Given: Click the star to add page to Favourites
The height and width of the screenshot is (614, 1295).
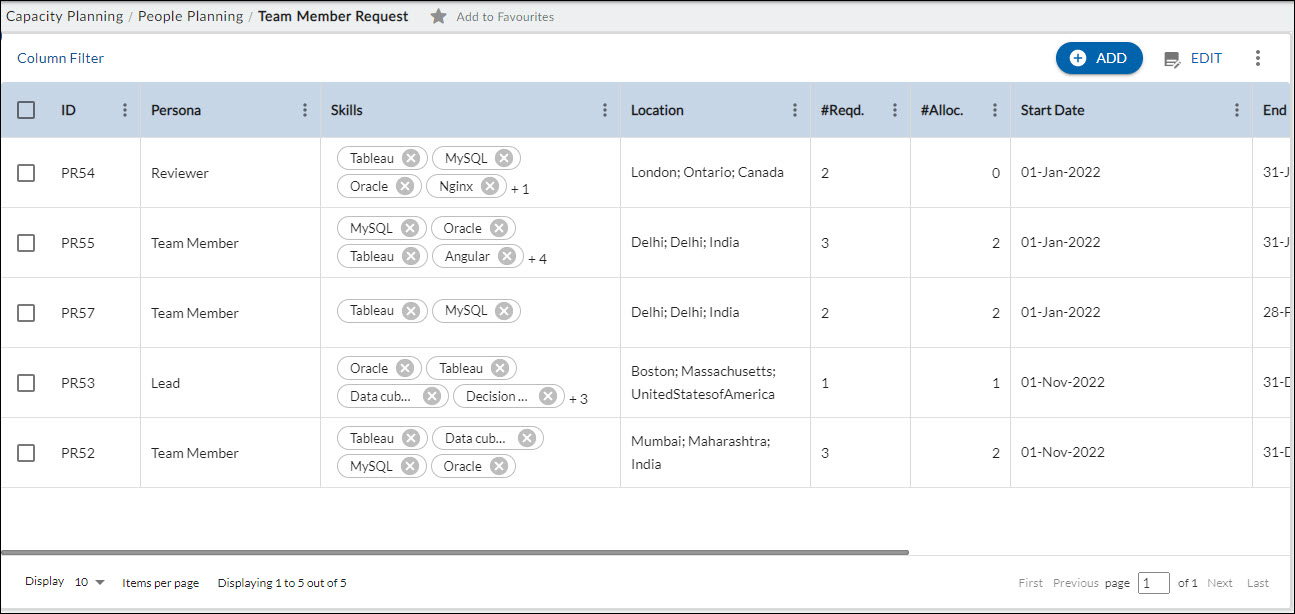Looking at the screenshot, I should tap(437, 16).
